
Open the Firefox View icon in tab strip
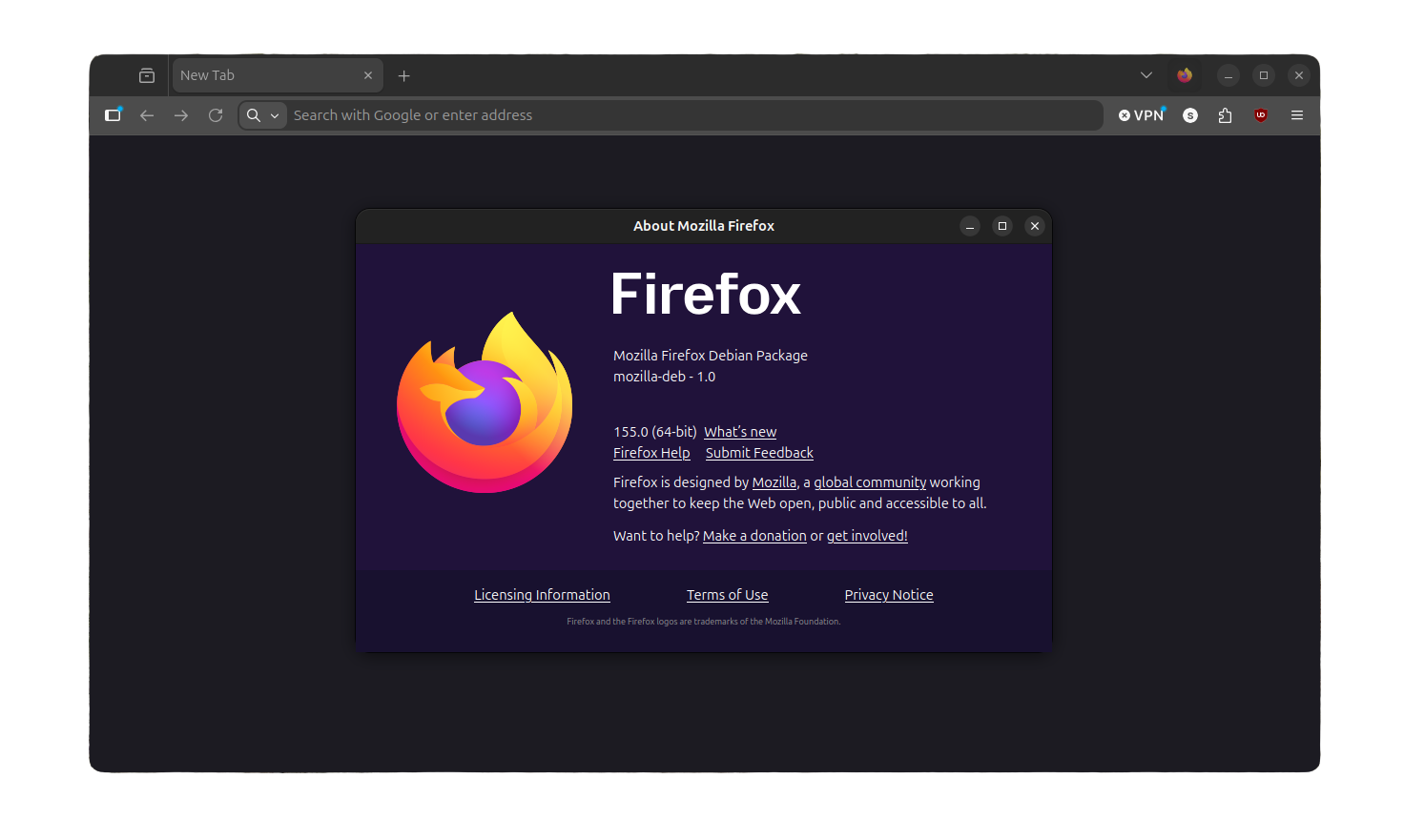click(x=147, y=75)
